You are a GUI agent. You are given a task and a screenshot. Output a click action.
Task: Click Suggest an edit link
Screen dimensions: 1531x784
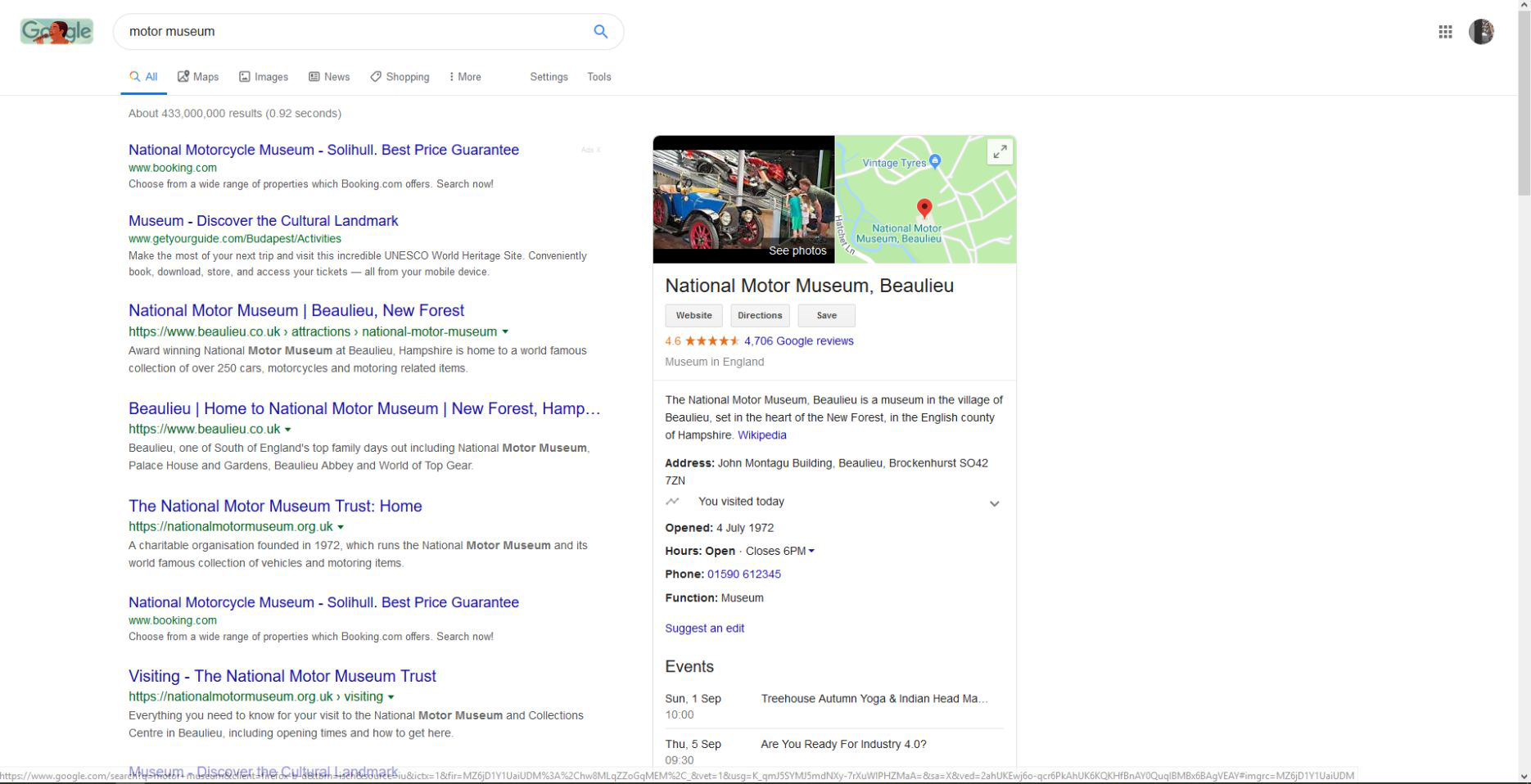[704, 629]
